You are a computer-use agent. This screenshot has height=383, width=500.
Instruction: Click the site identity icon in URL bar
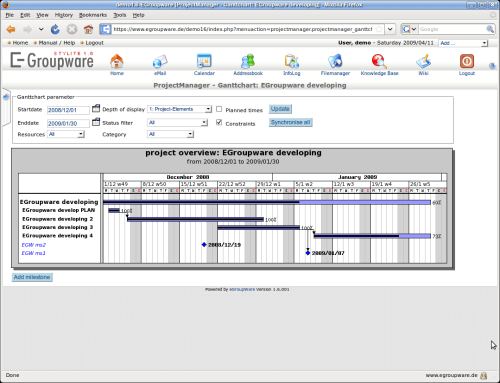pos(105,29)
